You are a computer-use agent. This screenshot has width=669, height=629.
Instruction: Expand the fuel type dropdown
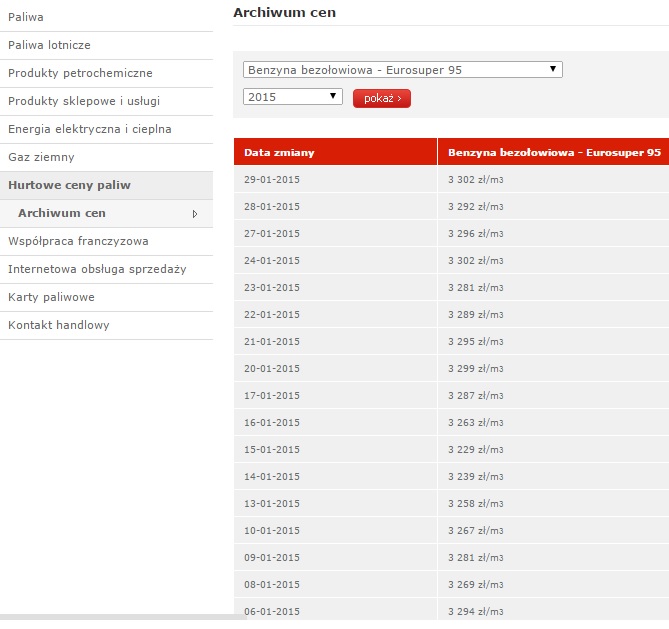click(x=402, y=70)
